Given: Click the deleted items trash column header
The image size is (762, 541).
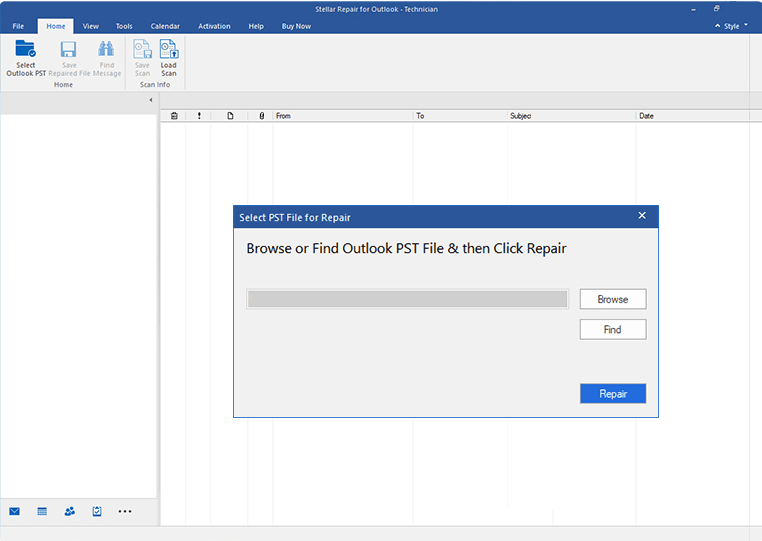Looking at the screenshot, I should [x=174, y=116].
